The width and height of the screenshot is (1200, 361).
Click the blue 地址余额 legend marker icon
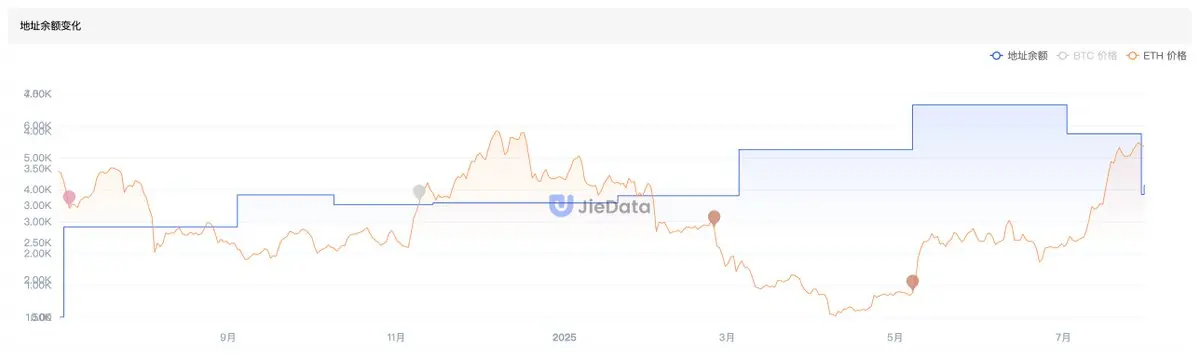point(996,56)
